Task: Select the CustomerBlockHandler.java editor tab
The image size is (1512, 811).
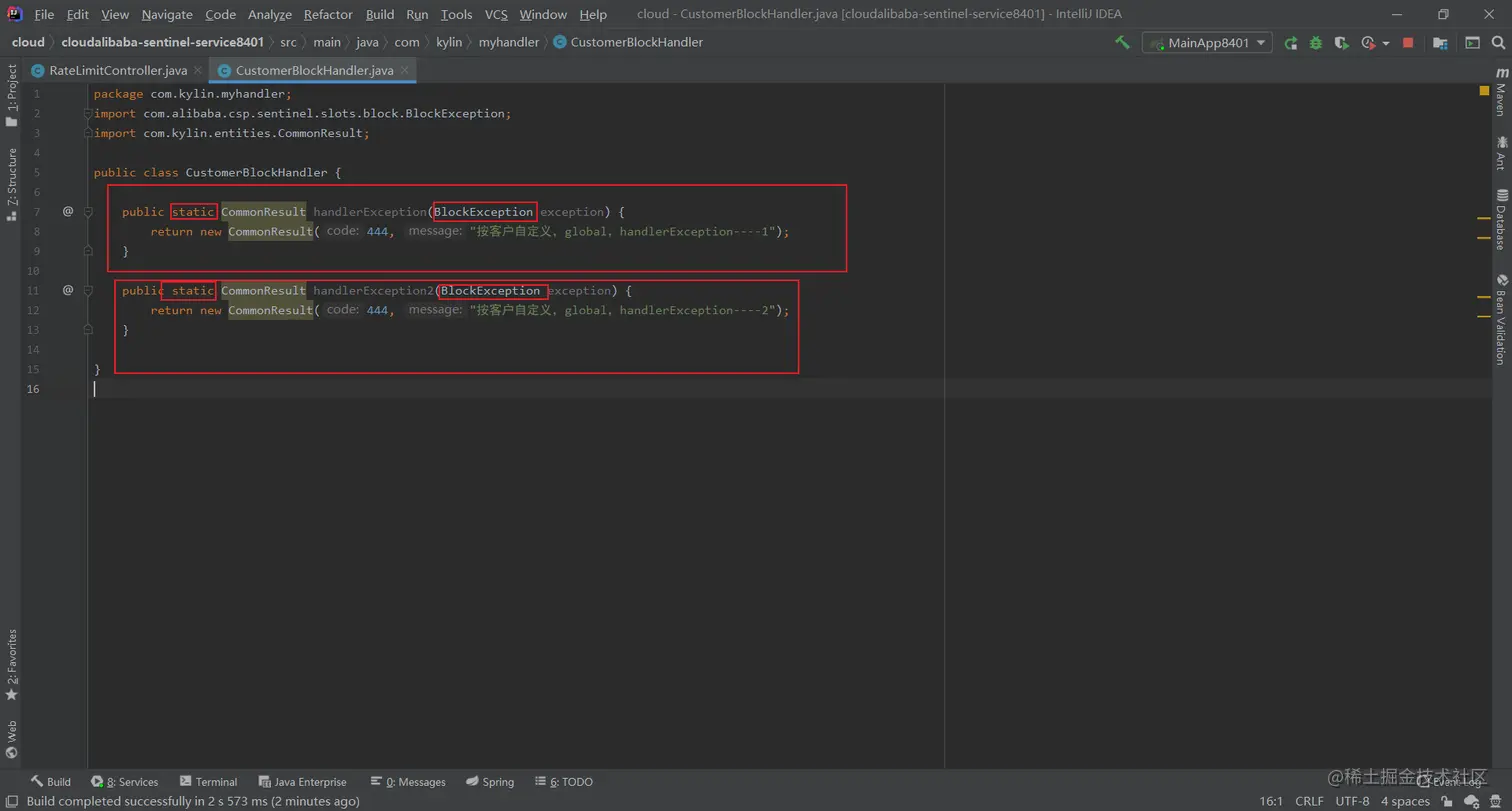Action: pos(314,70)
